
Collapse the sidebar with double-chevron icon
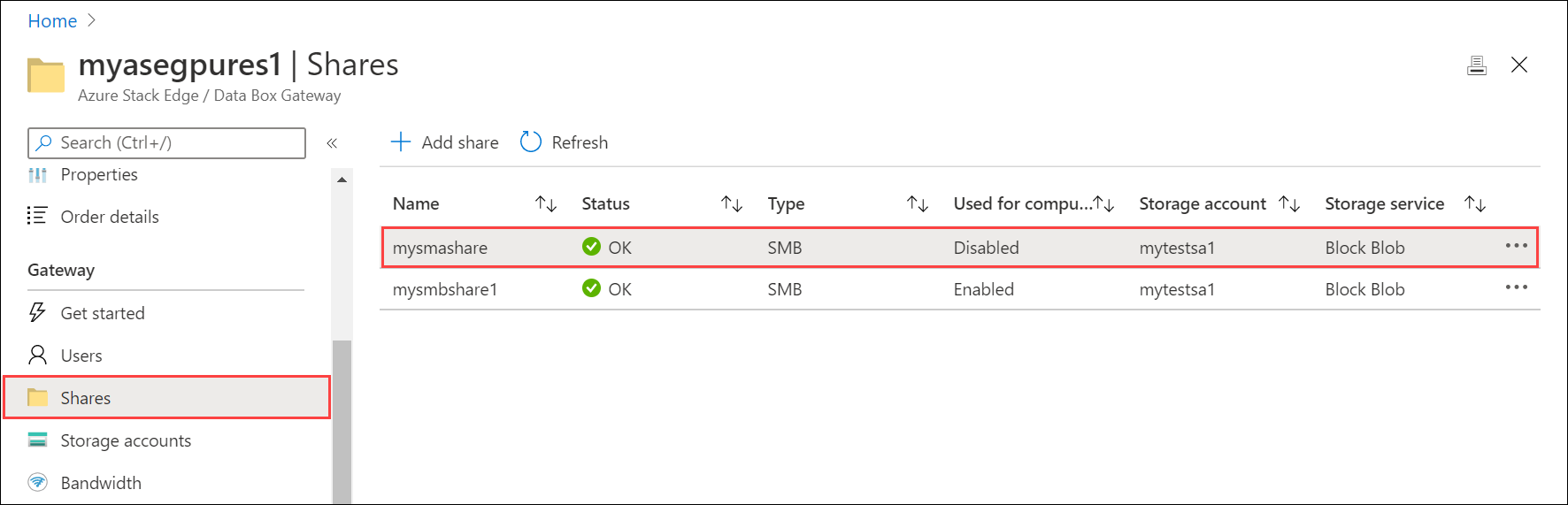pos(332,143)
